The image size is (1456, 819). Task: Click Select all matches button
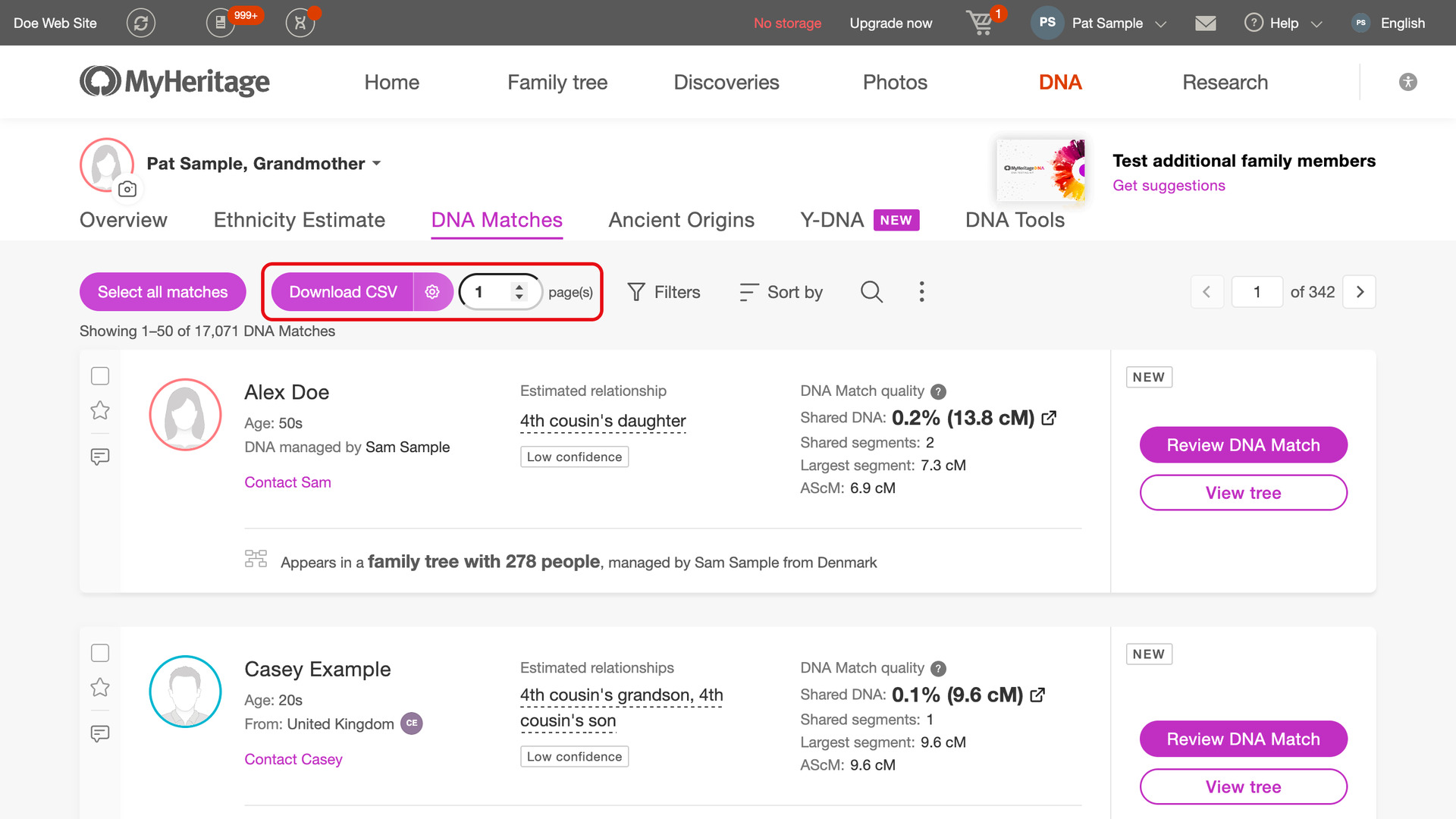pos(162,292)
